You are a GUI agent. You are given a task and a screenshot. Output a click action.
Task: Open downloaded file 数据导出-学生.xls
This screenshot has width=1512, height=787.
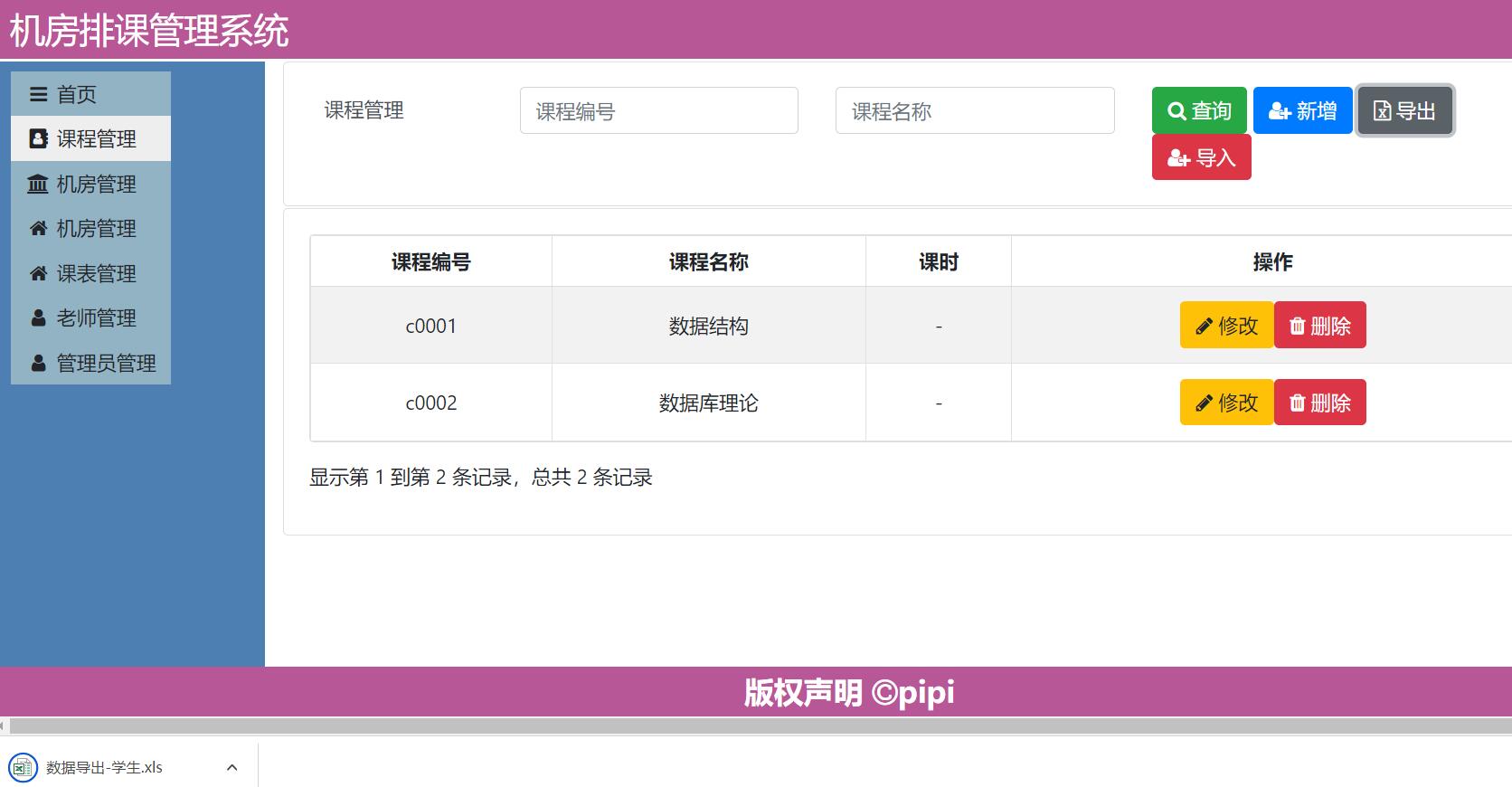click(104, 767)
